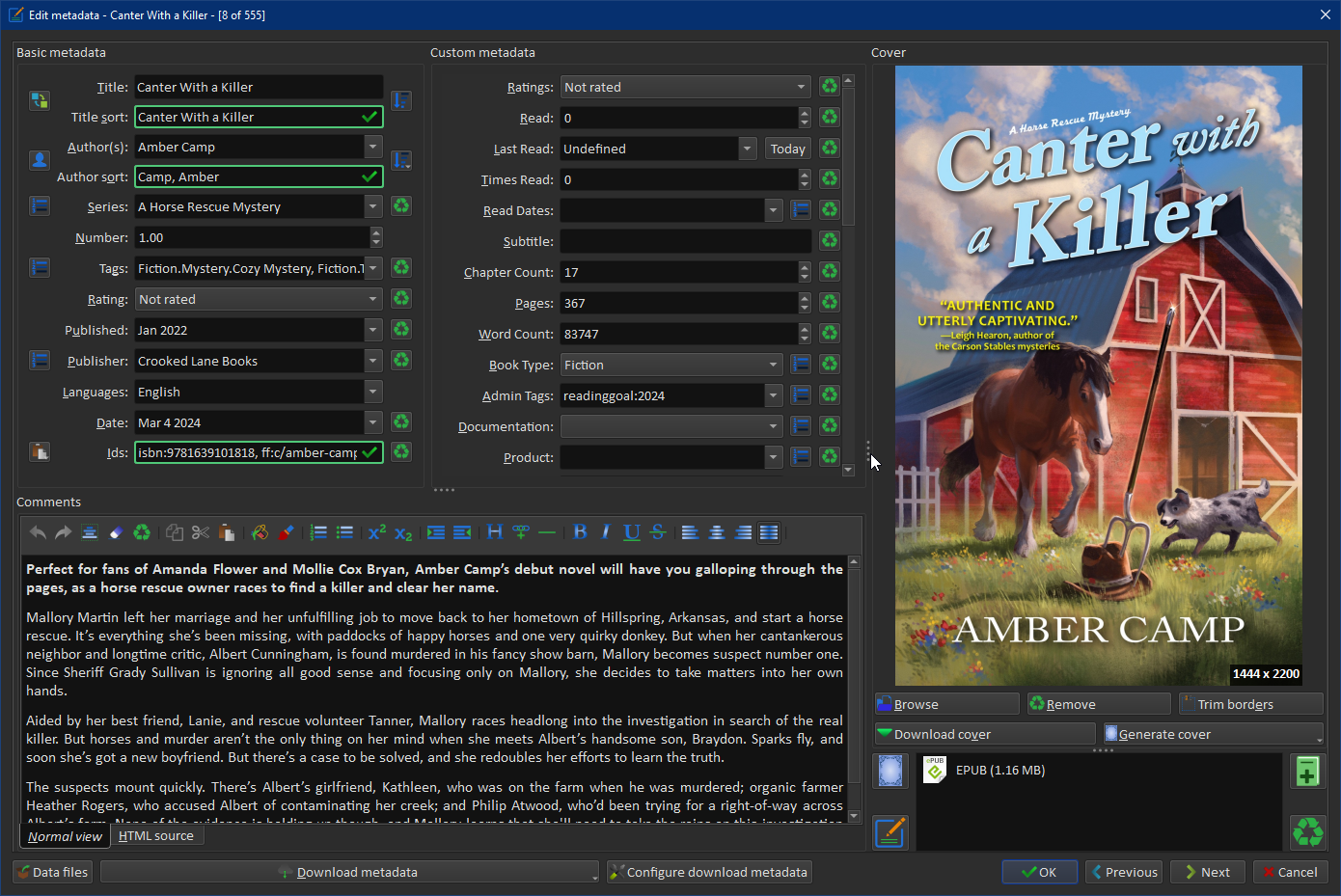Screen dimensions: 1341x896
Task: Toggle underline formatting in comments
Action: (x=632, y=532)
